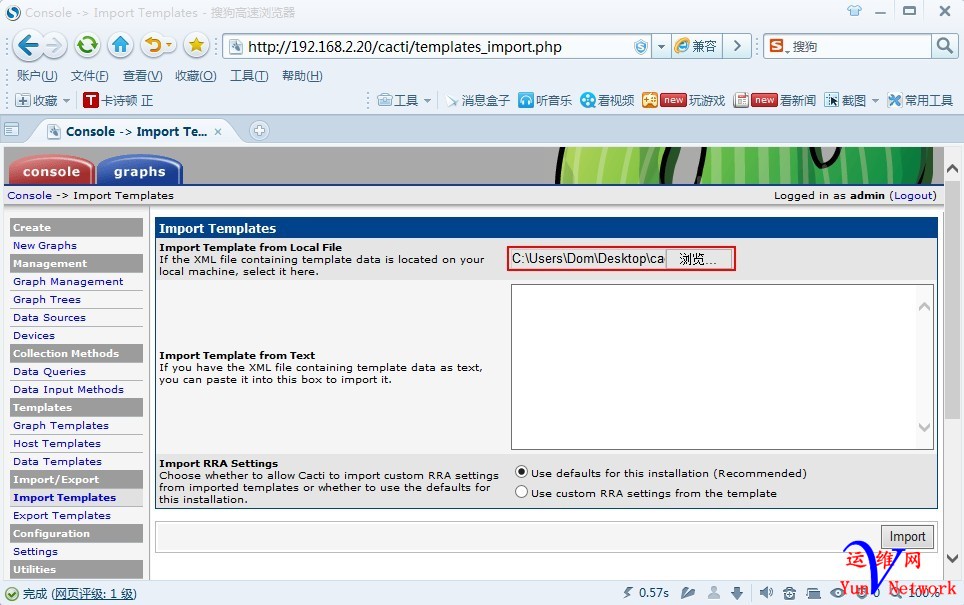Click the speaker mute icon in status bar
This screenshot has width=964, height=605.
[766, 593]
